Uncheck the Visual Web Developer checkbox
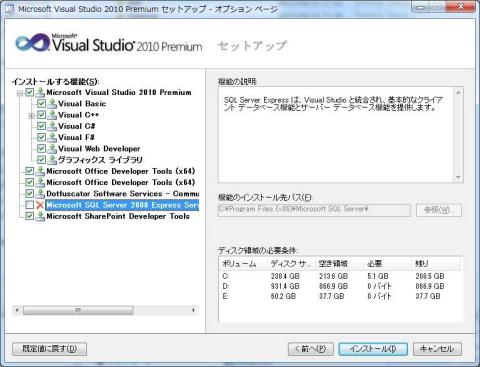Screen dimensions: 480x367 point(41,148)
